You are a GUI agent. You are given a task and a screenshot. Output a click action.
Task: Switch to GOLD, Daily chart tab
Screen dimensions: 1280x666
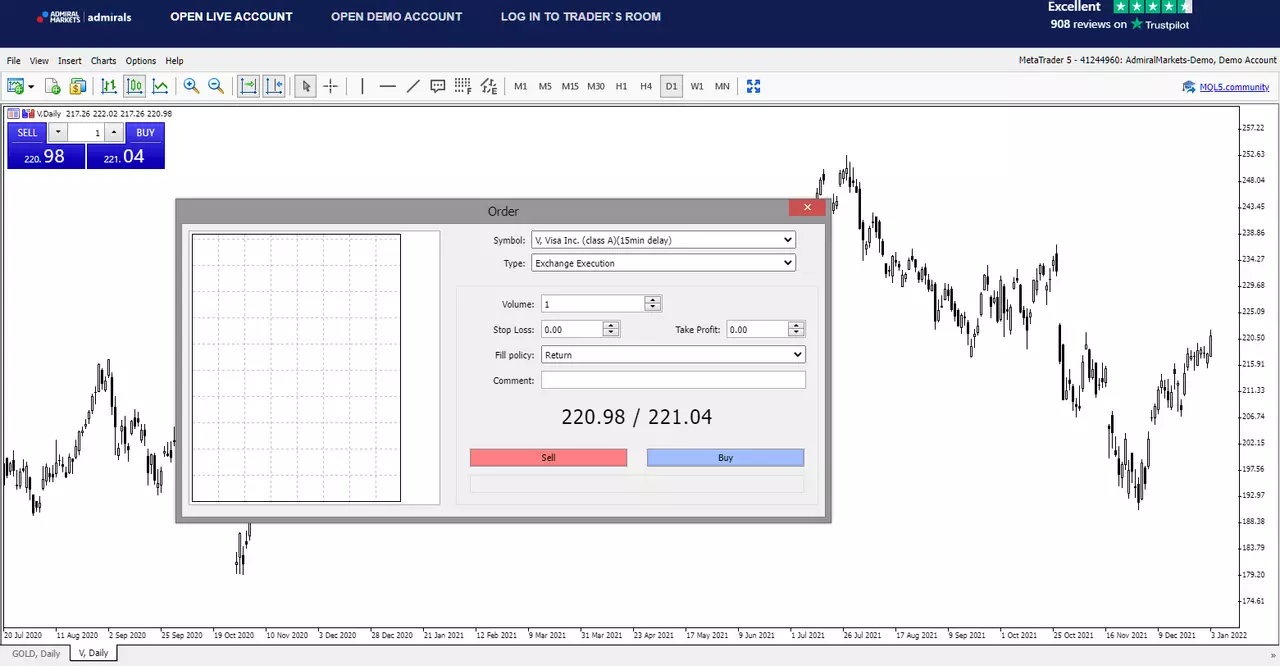coord(36,654)
